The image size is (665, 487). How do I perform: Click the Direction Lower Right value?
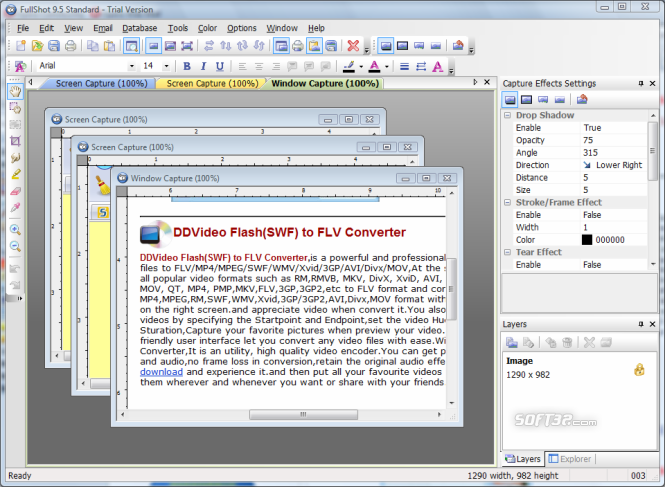pos(614,165)
